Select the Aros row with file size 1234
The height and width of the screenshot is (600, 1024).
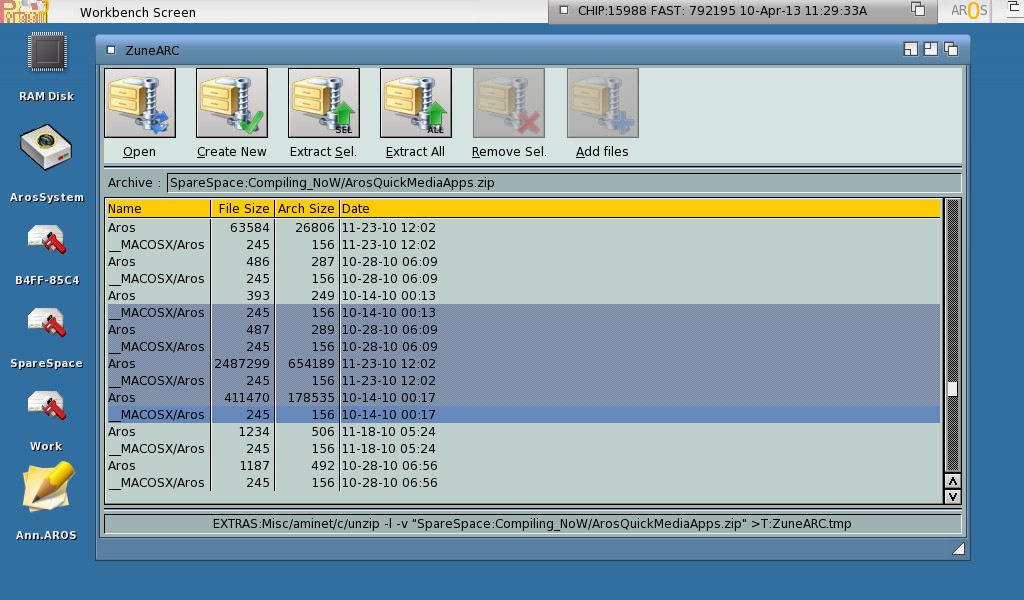[523, 432]
